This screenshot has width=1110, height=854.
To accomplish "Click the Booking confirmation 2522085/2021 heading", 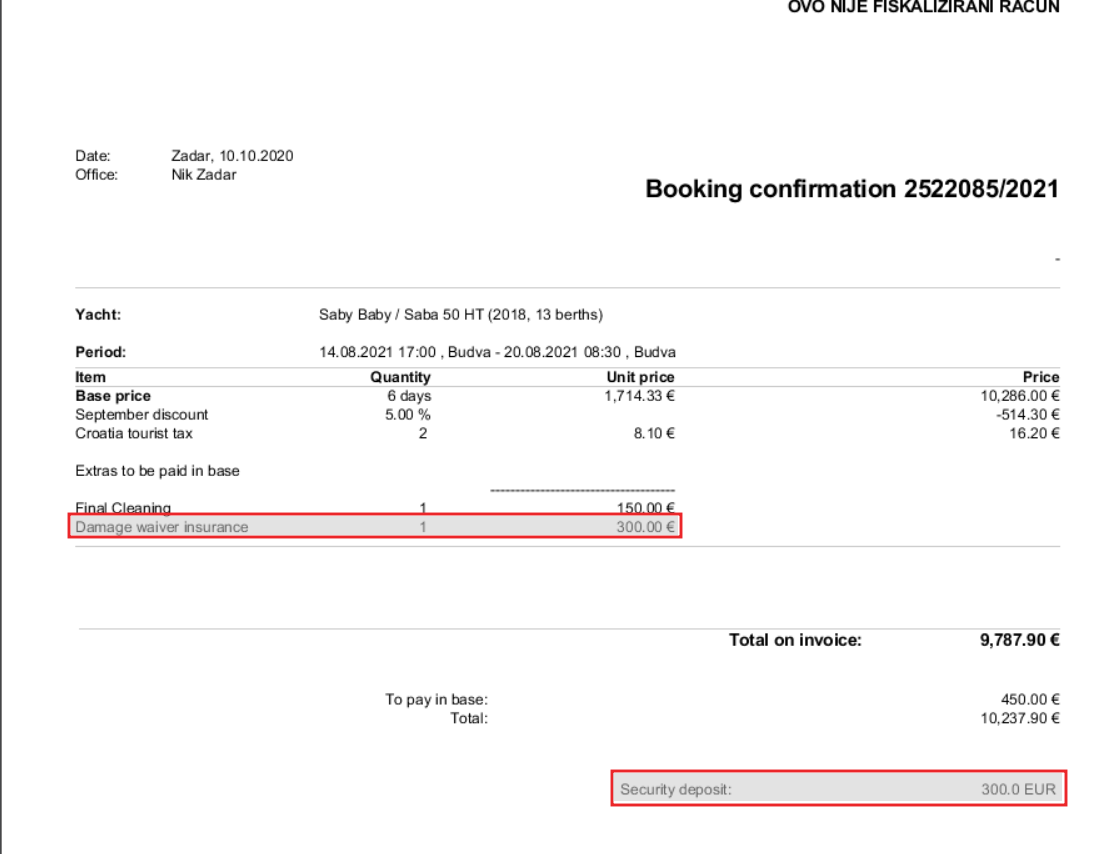I will pos(852,189).
